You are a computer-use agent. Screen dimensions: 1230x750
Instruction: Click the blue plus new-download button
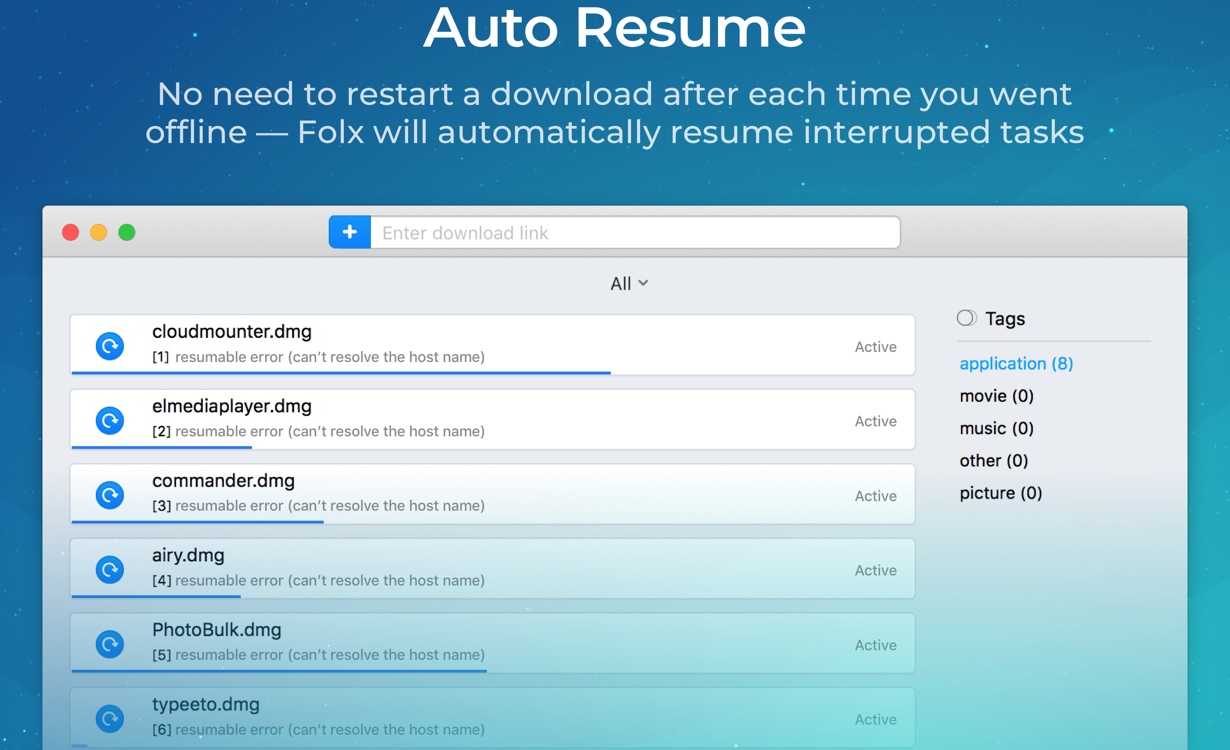point(349,232)
